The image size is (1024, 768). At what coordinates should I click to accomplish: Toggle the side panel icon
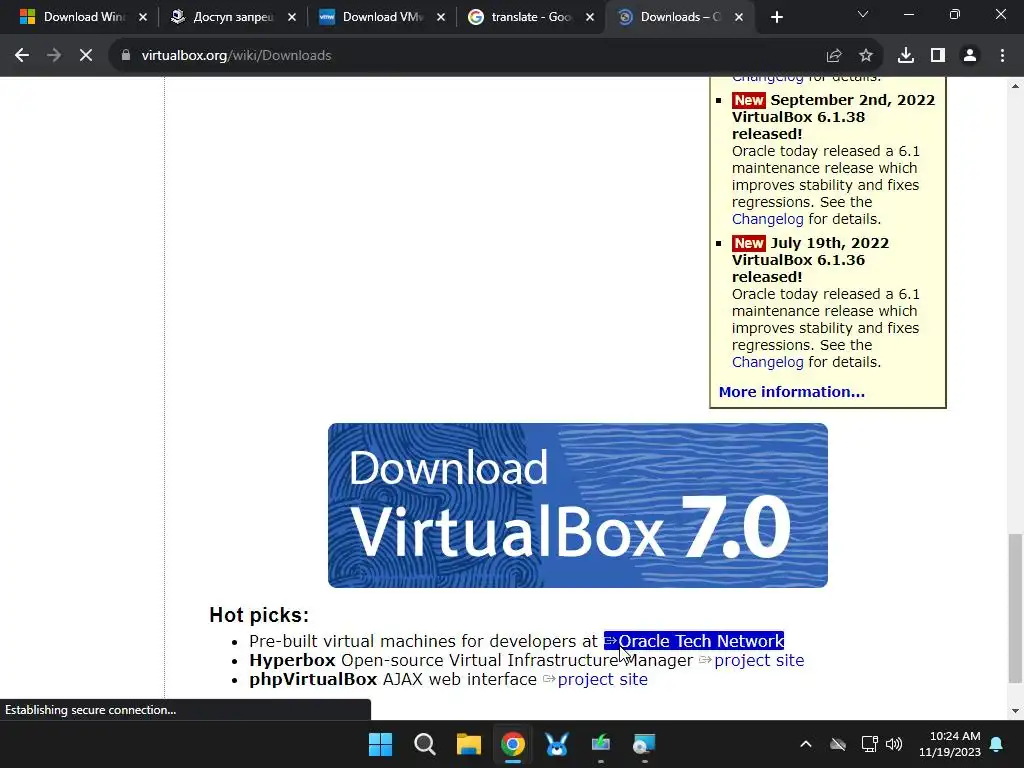938,56
